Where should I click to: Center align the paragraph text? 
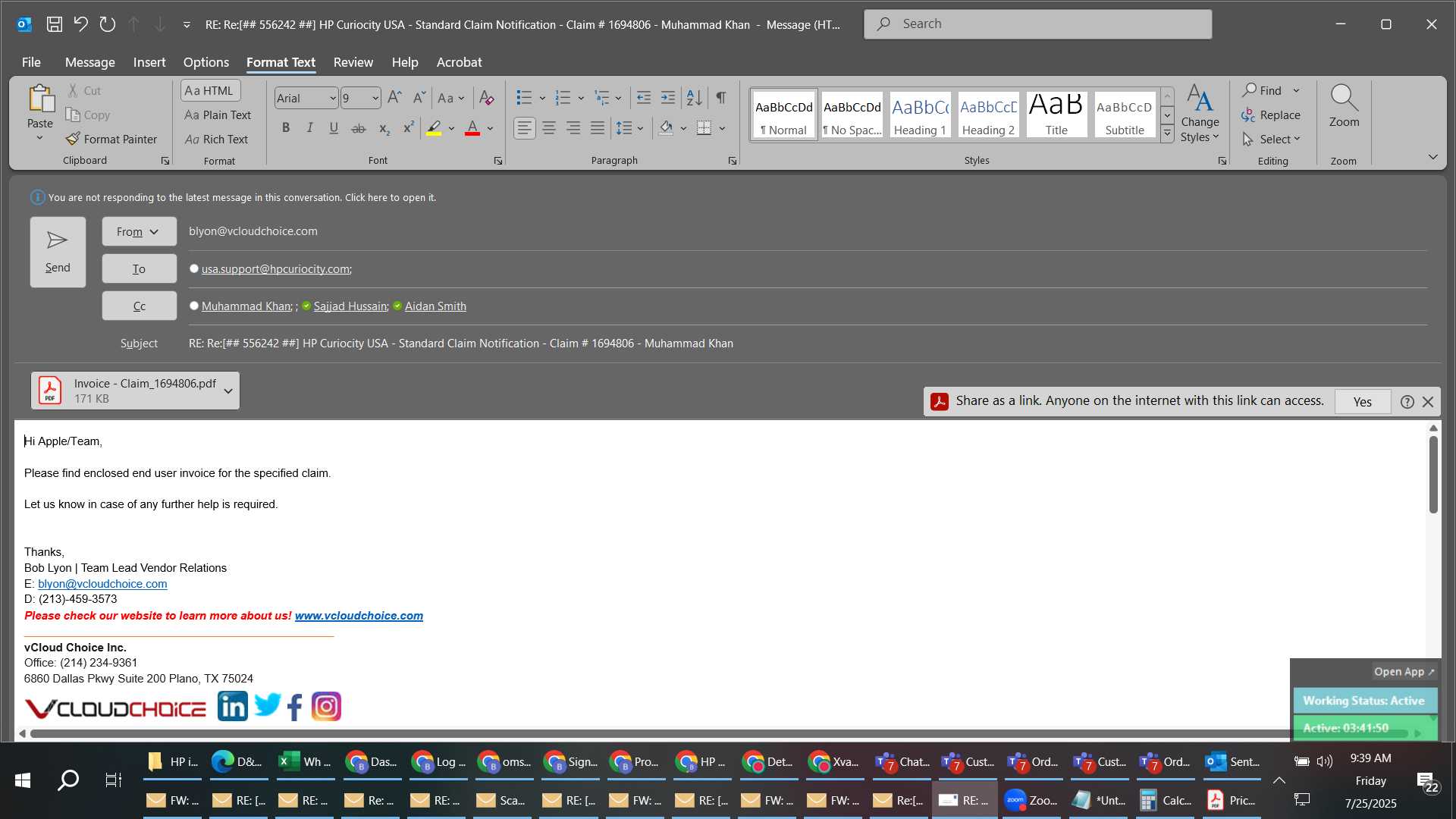click(x=549, y=128)
